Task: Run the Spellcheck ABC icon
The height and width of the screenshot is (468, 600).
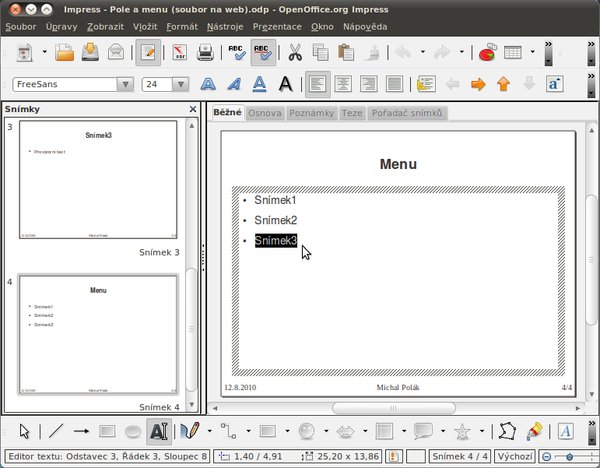Action: (x=237, y=52)
